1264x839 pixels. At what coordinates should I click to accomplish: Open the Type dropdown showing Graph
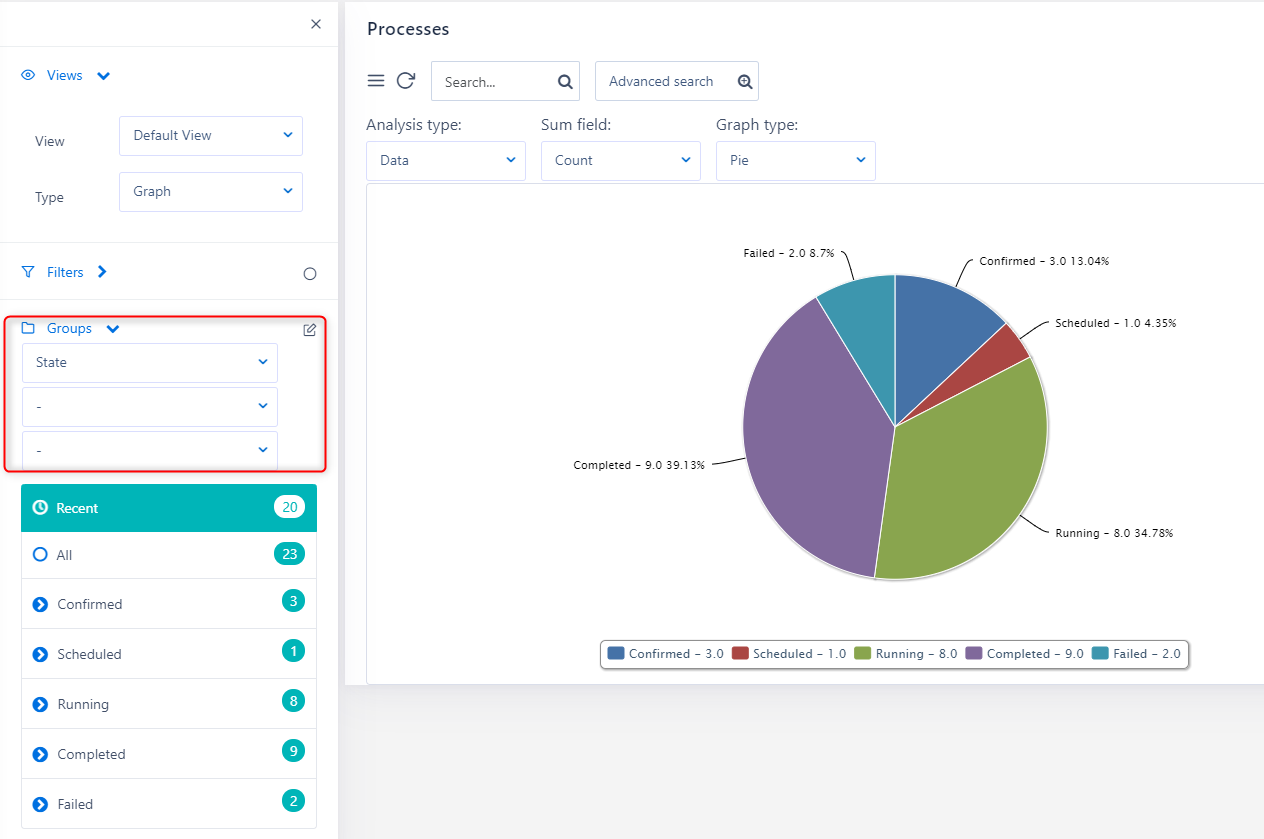211,191
